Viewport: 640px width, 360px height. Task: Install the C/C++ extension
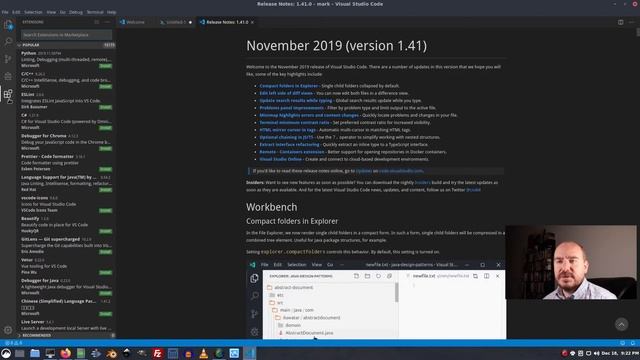pos(105,87)
